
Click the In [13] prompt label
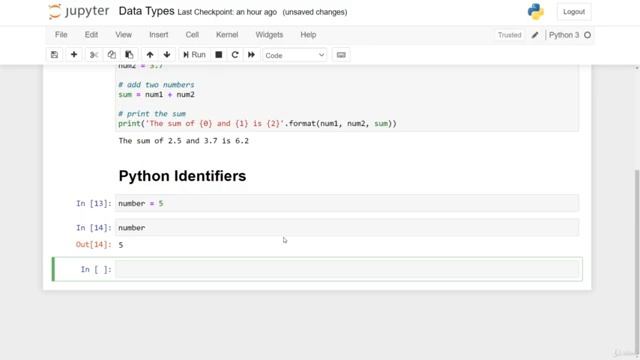[93, 203]
